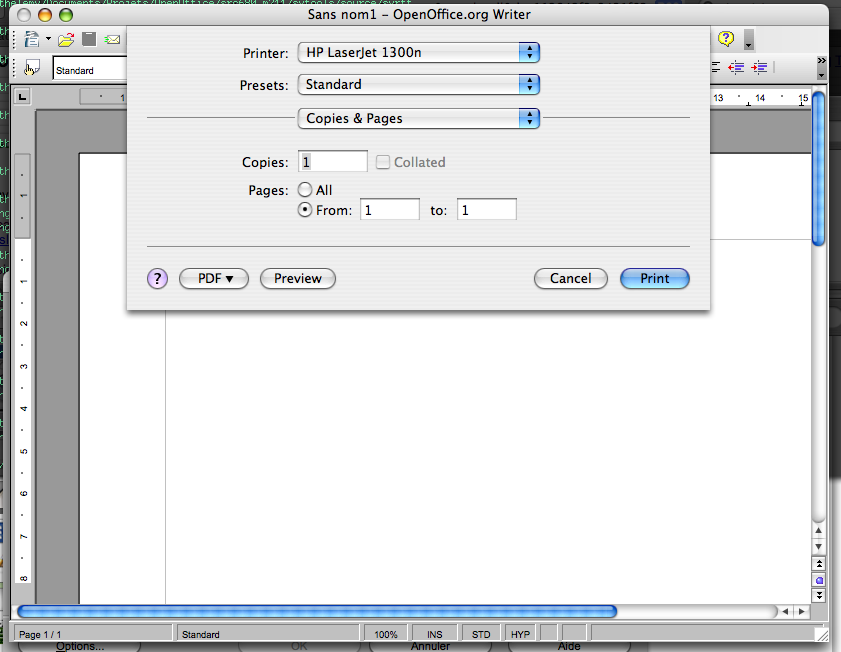Click the 'to' page number field
The image size is (841, 652).
pyautogui.click(x=487, y=210)
